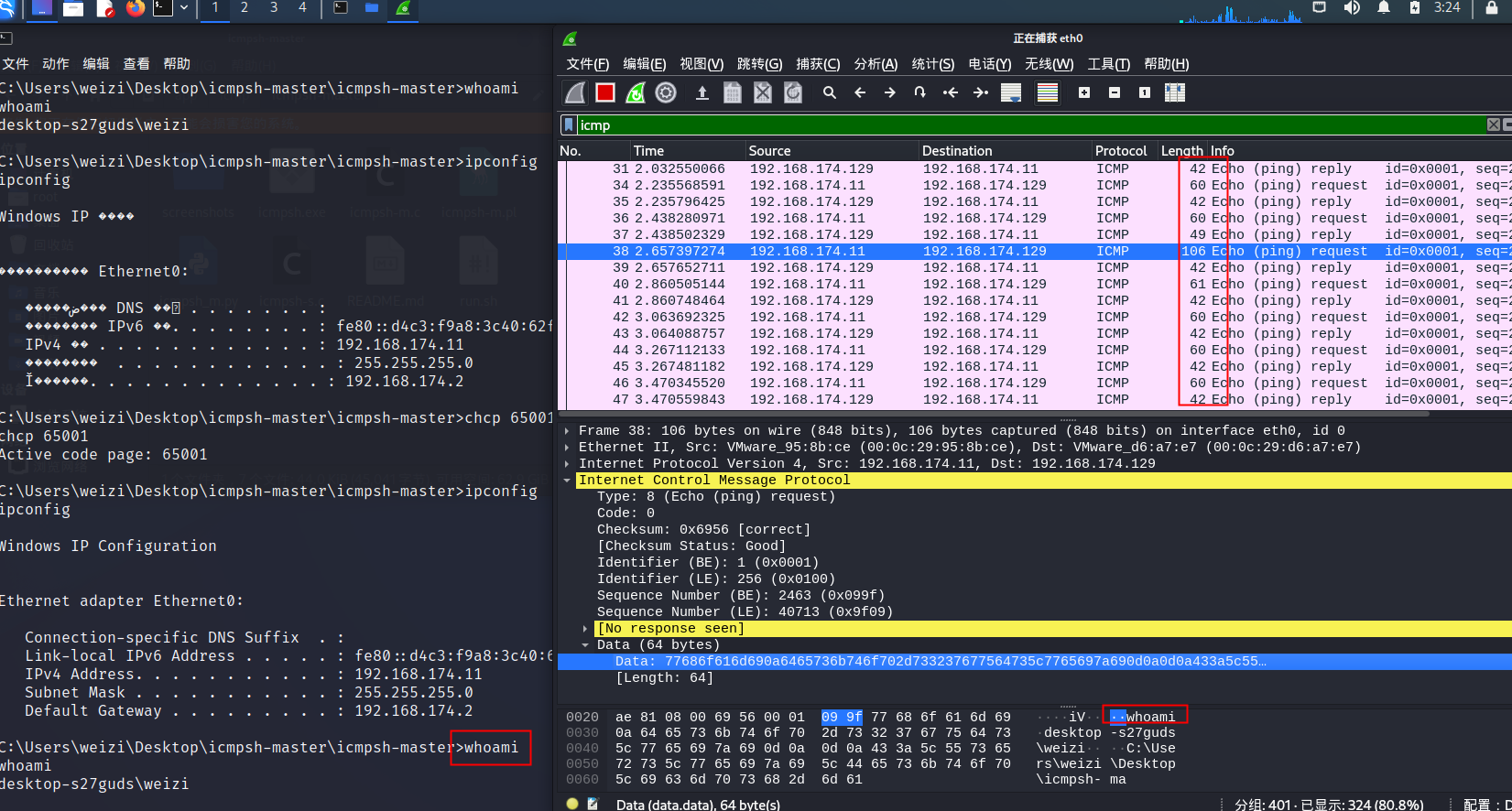The height and width of the screenshot is (811, 1512).
Task: Click the start capture shark fin icon
Action: point(575,92)
